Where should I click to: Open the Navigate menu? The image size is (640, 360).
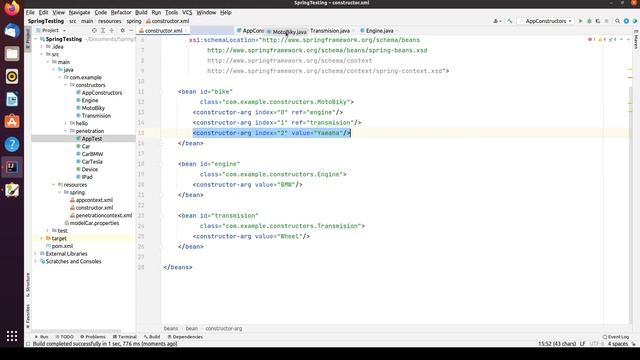click(79, 12)
